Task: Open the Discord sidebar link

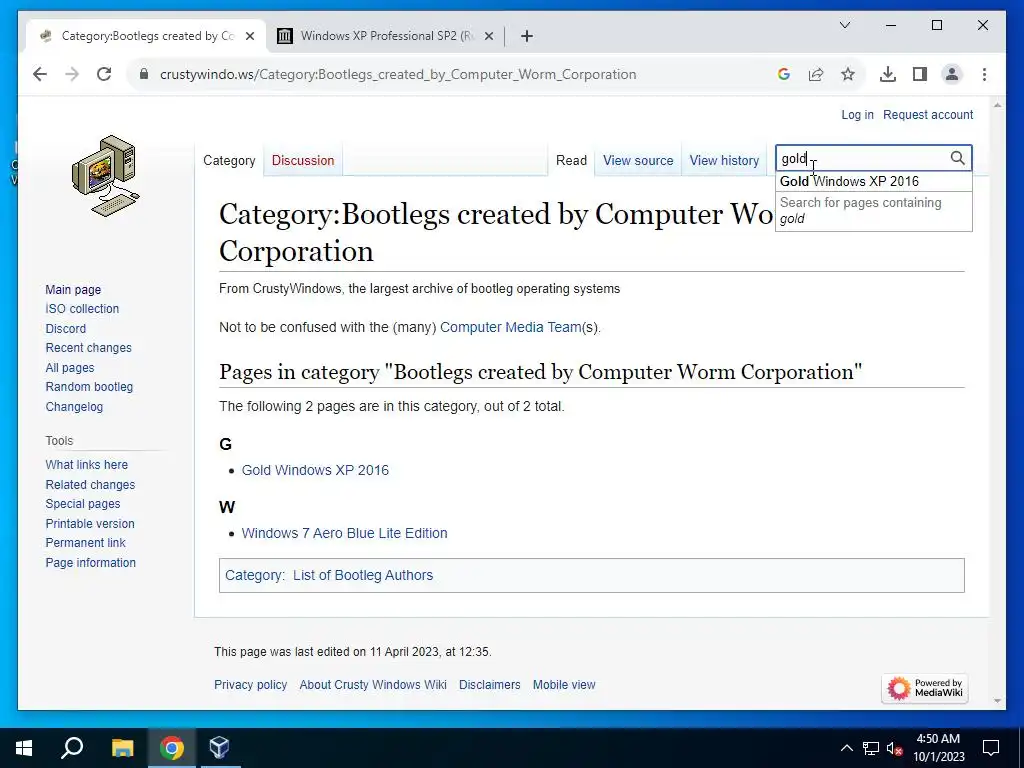Action: (x=65, y=328)
